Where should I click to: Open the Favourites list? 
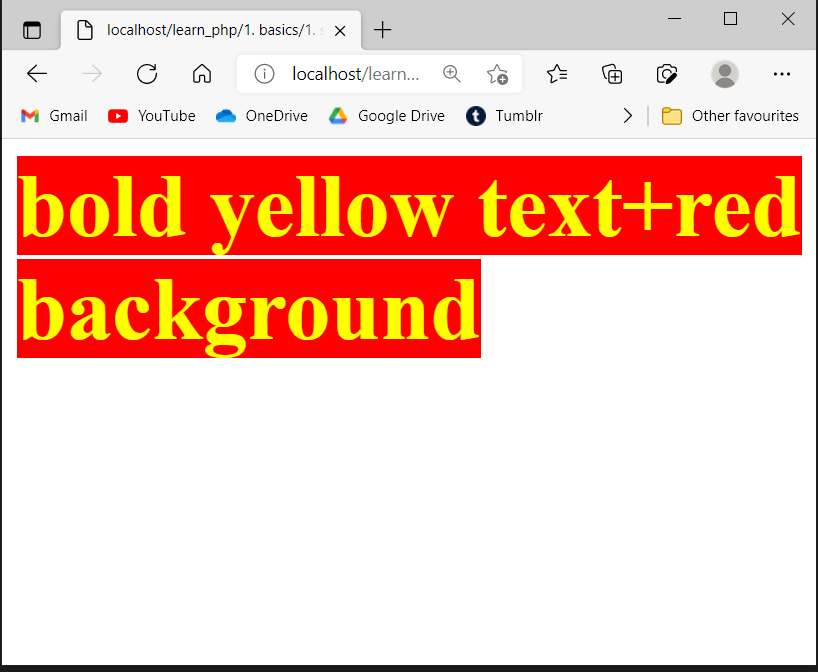click(x=558, y=73)
